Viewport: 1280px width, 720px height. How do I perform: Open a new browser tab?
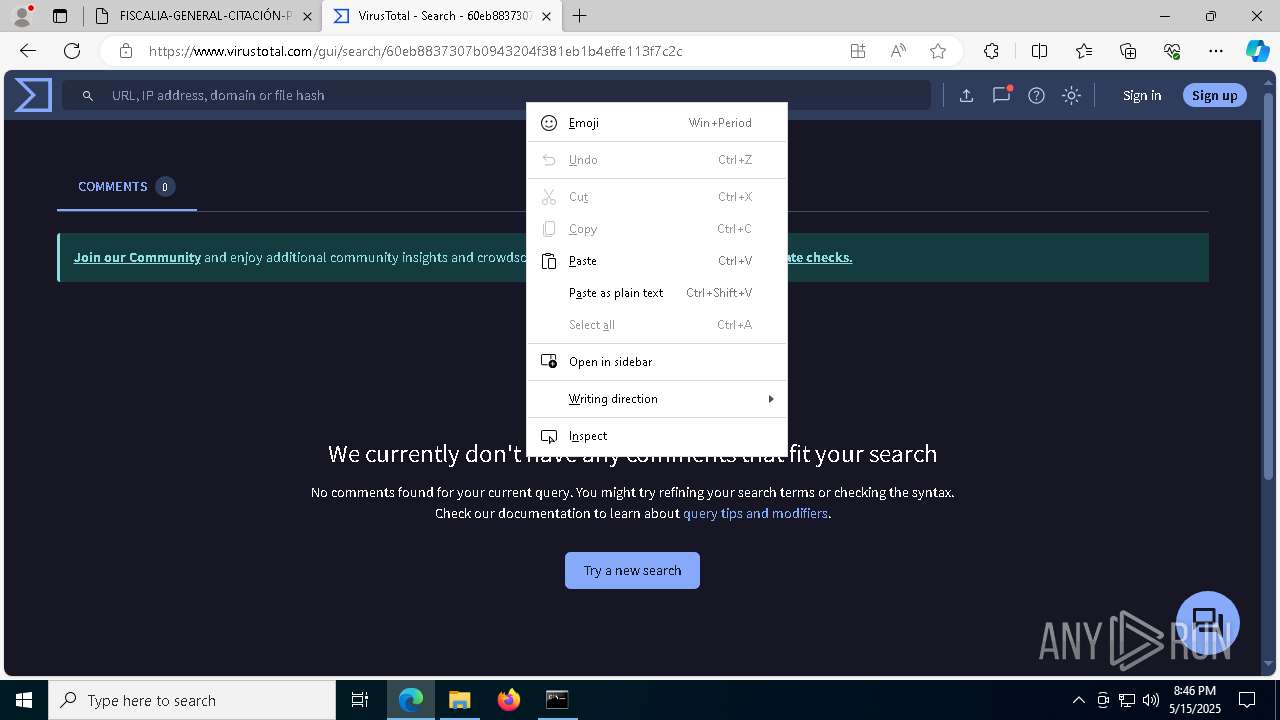[579, 16]
